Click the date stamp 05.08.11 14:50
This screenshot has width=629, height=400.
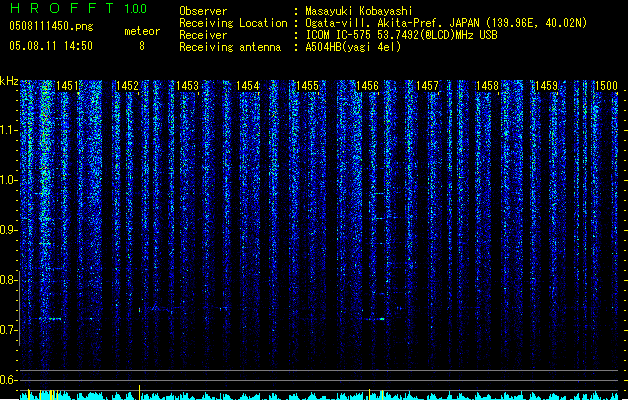[x=51, y=46]
